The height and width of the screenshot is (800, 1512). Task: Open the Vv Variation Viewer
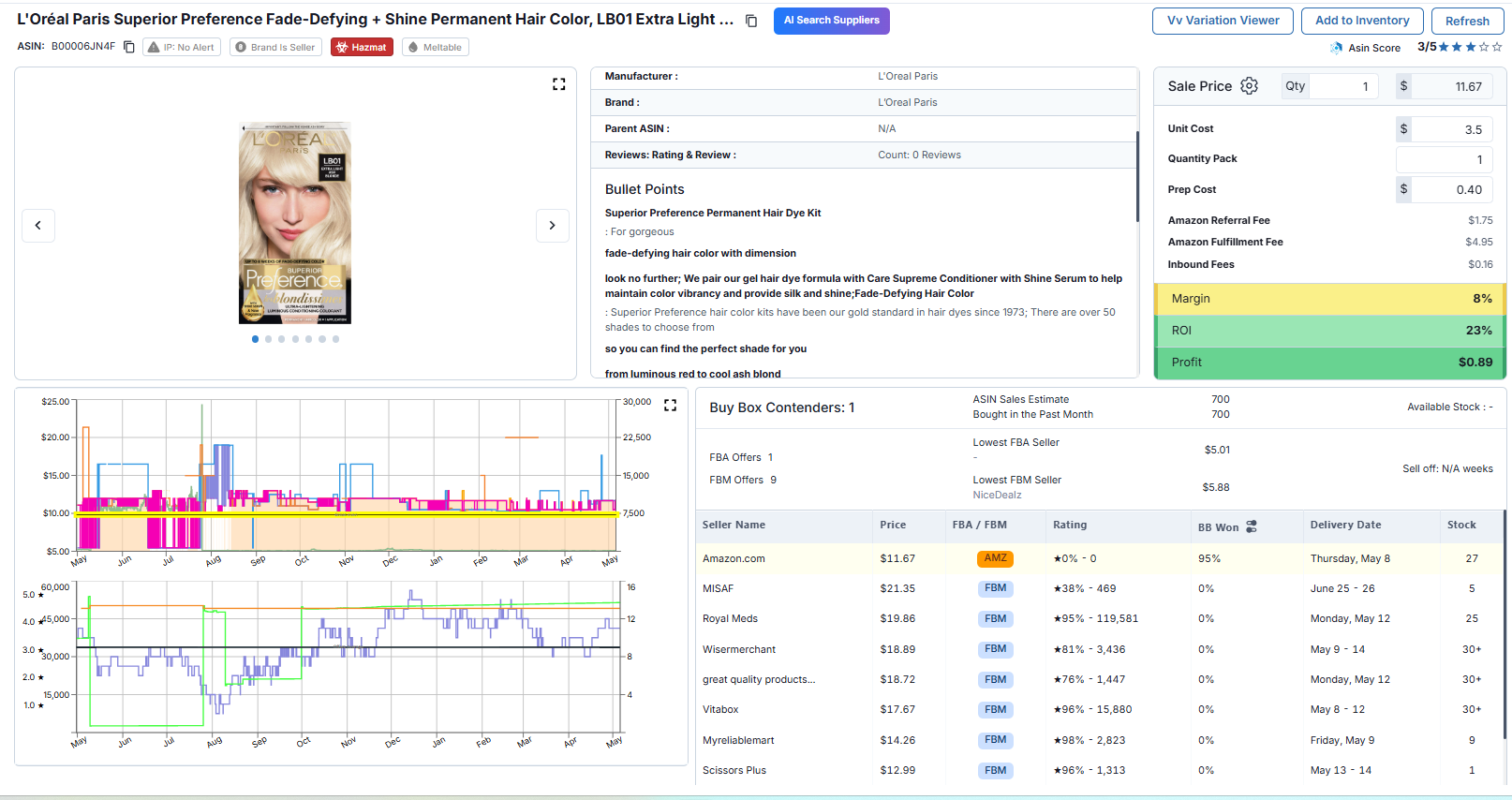[x=1223, y=21]
